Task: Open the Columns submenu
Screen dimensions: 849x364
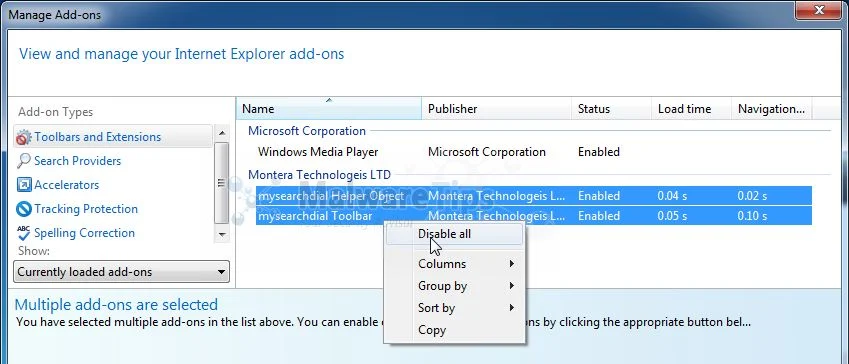Action: tap(454, 264)
